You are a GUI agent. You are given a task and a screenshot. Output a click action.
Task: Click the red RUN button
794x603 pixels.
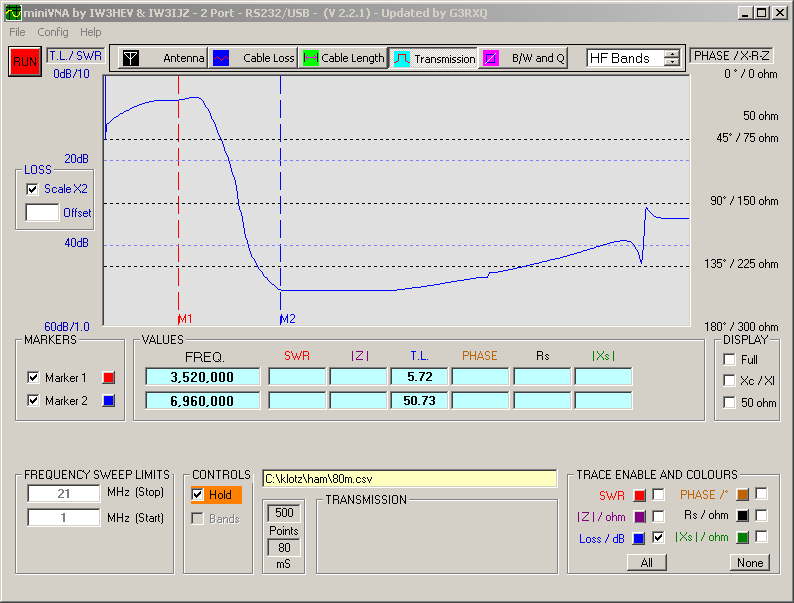pos(25,62)
